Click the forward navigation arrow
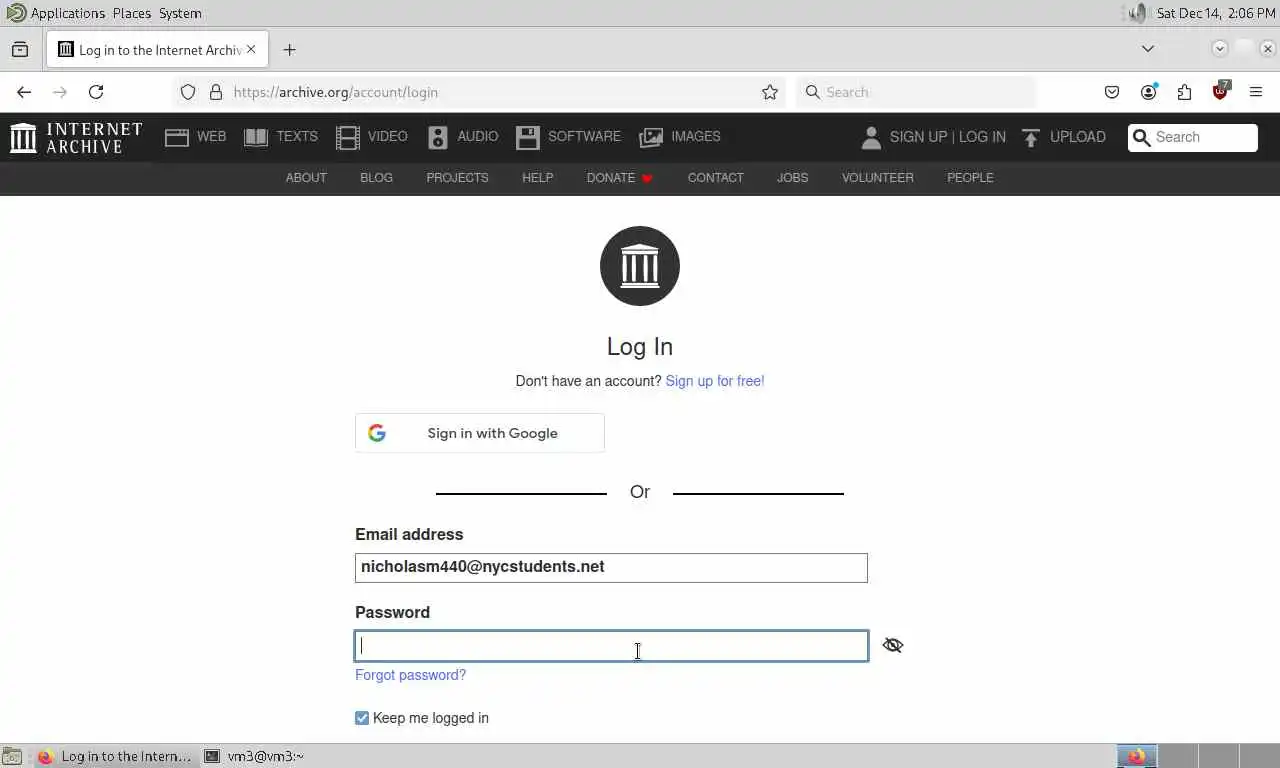1280x768 pixels. click(x=60, y=92)
